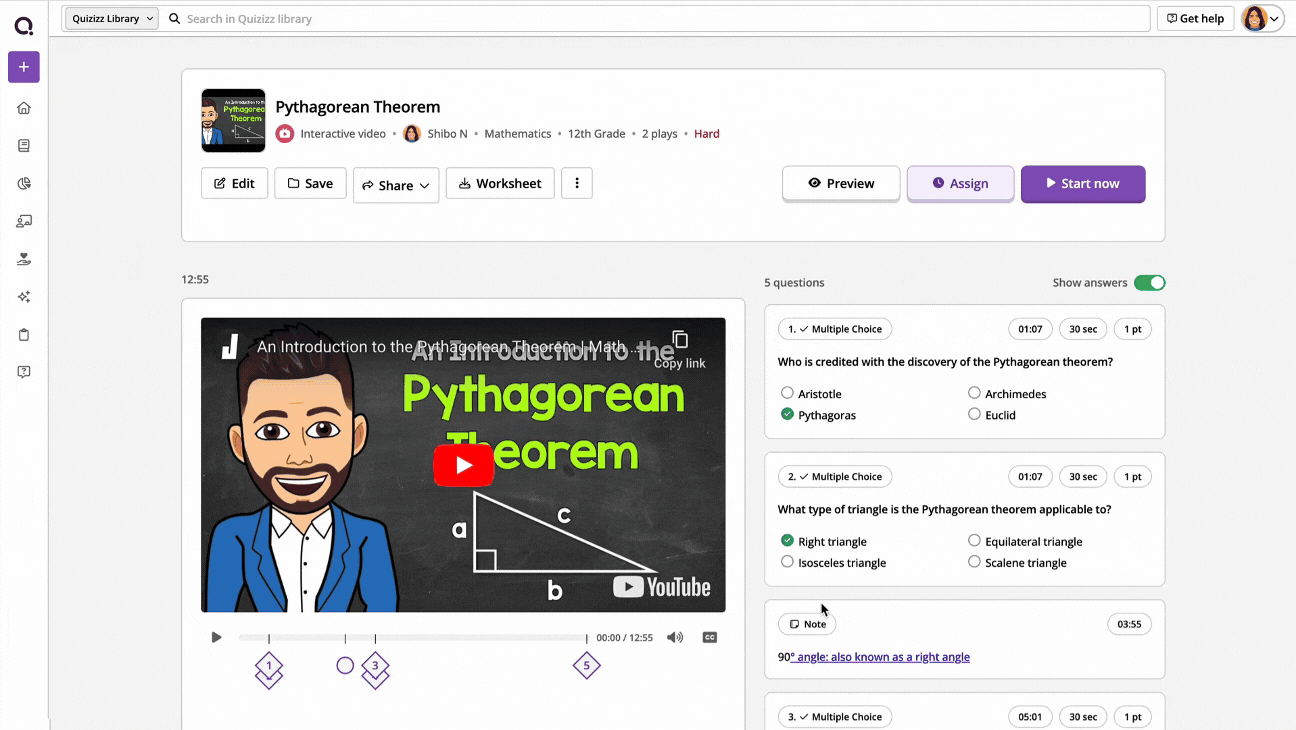This screenshot has height=730, width=1296.
Task: Click question 3 Multiple Choice tag
Action: point(835,717)
